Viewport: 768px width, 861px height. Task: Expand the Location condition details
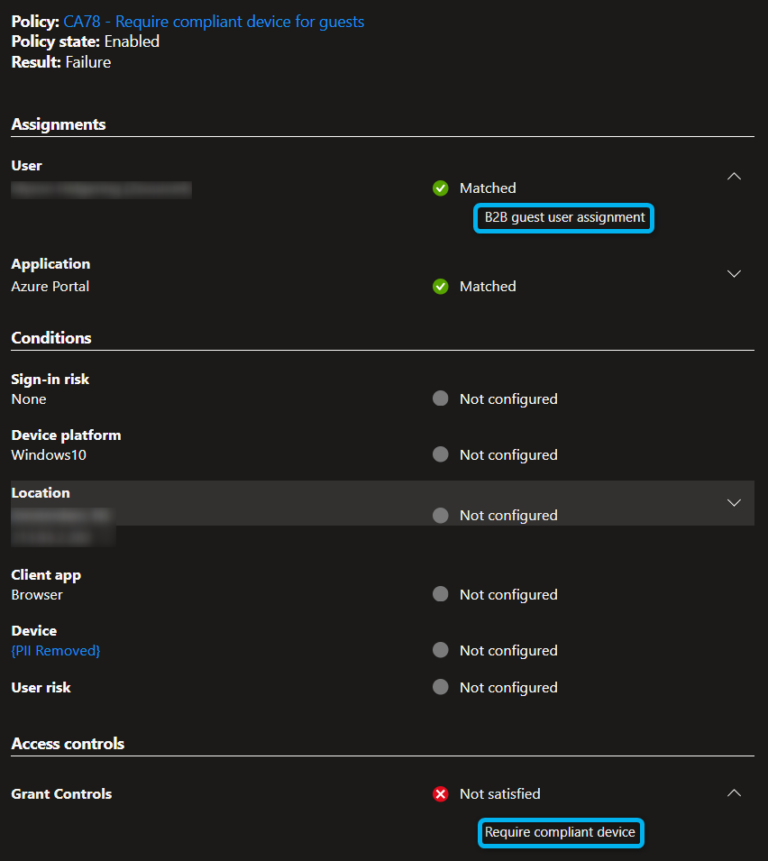[734, 503]
